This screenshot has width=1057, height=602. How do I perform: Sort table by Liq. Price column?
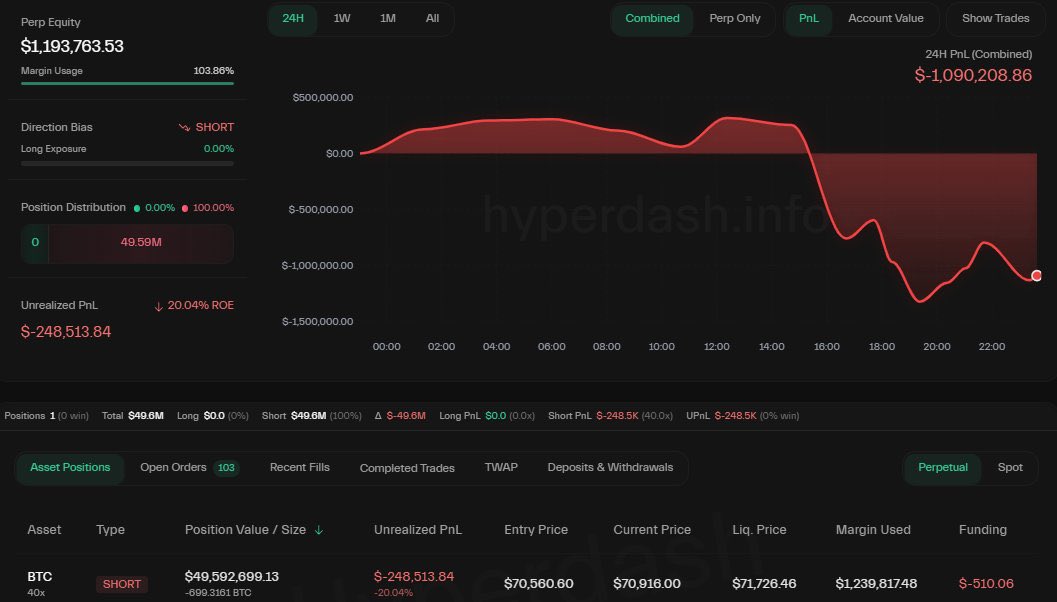[759, 530]
